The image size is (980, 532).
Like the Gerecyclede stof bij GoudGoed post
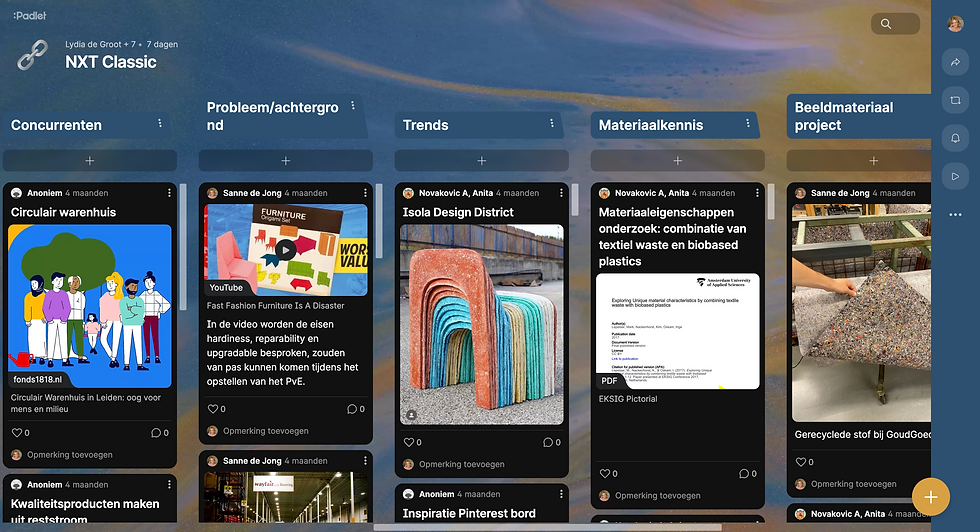[x=801, y=462]
